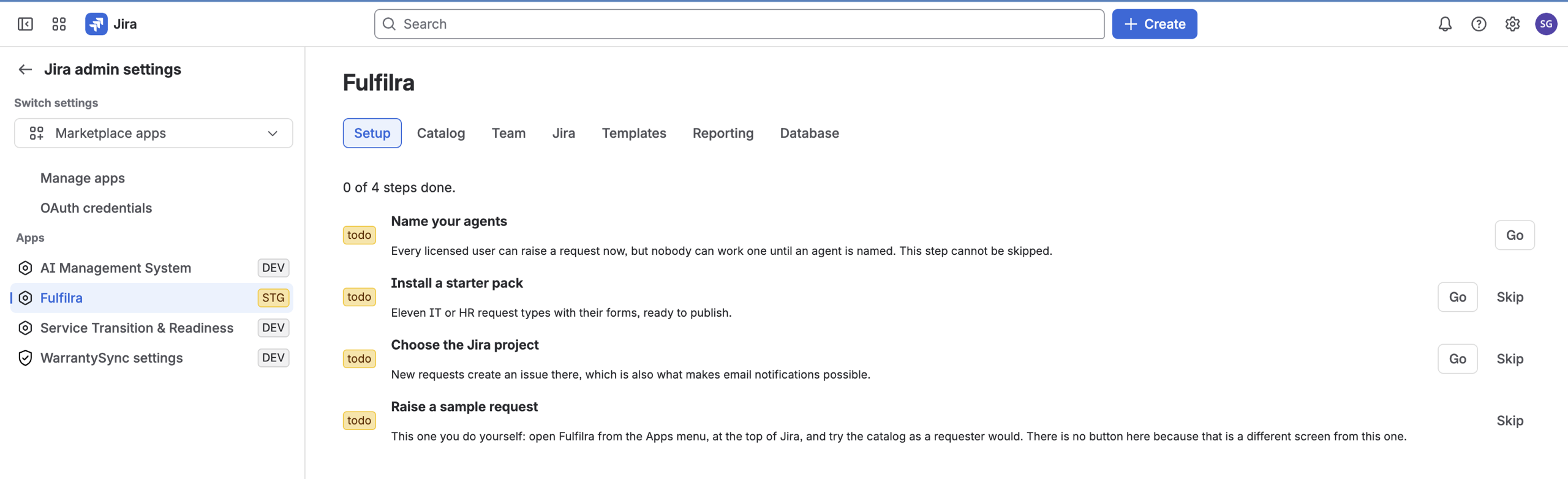Screen dimensions: 1568x479
Task: Open the settings gear icon
Action: click(x=1512, y=24)
